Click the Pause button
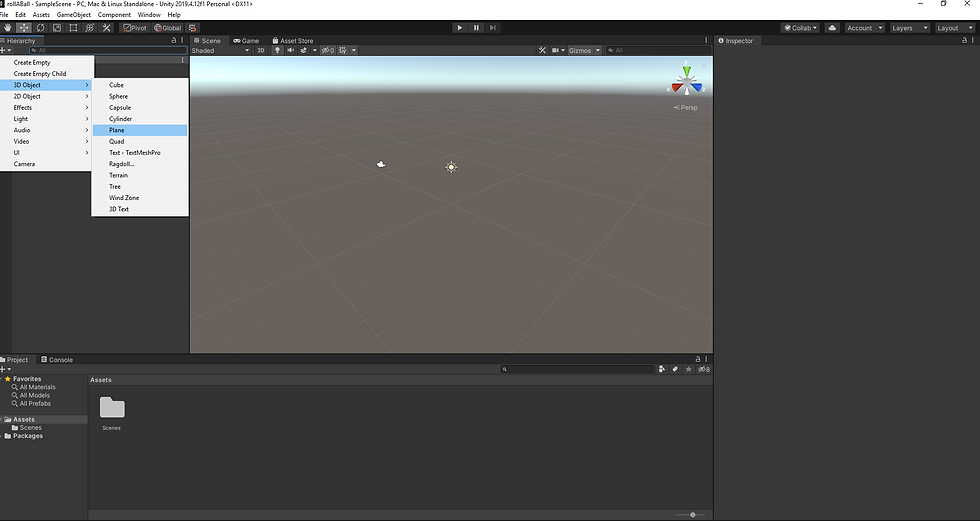The image size is (980, 521). click(x=476, y=27)
